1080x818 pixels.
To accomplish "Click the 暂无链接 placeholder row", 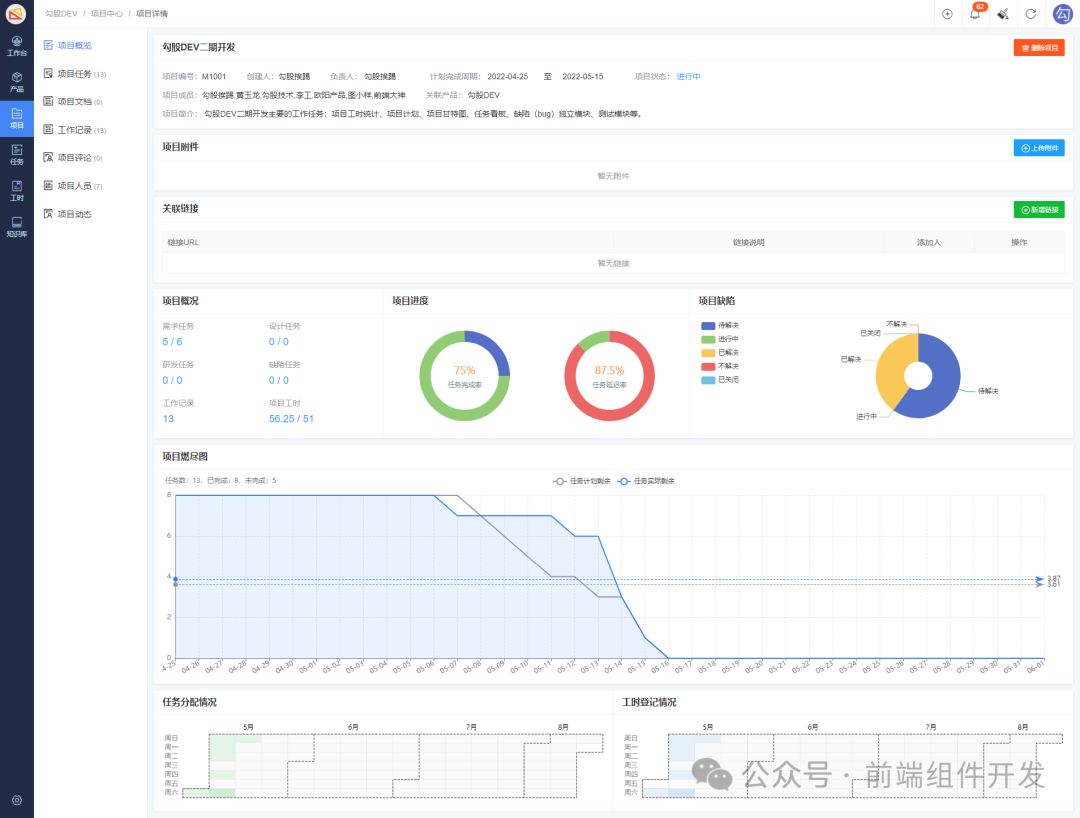I will [x=613, y=263].
